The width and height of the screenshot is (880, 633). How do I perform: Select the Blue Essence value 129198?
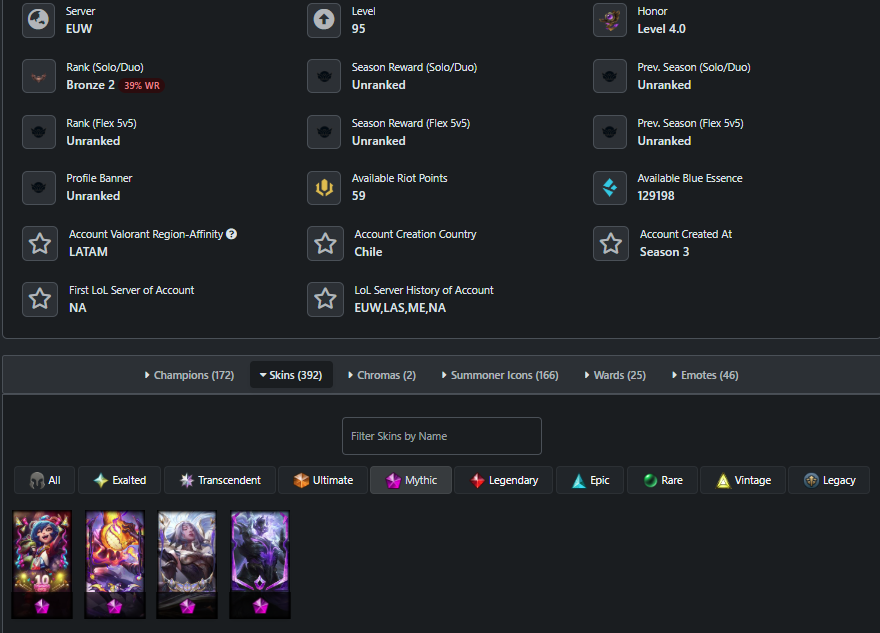[656, 196]
